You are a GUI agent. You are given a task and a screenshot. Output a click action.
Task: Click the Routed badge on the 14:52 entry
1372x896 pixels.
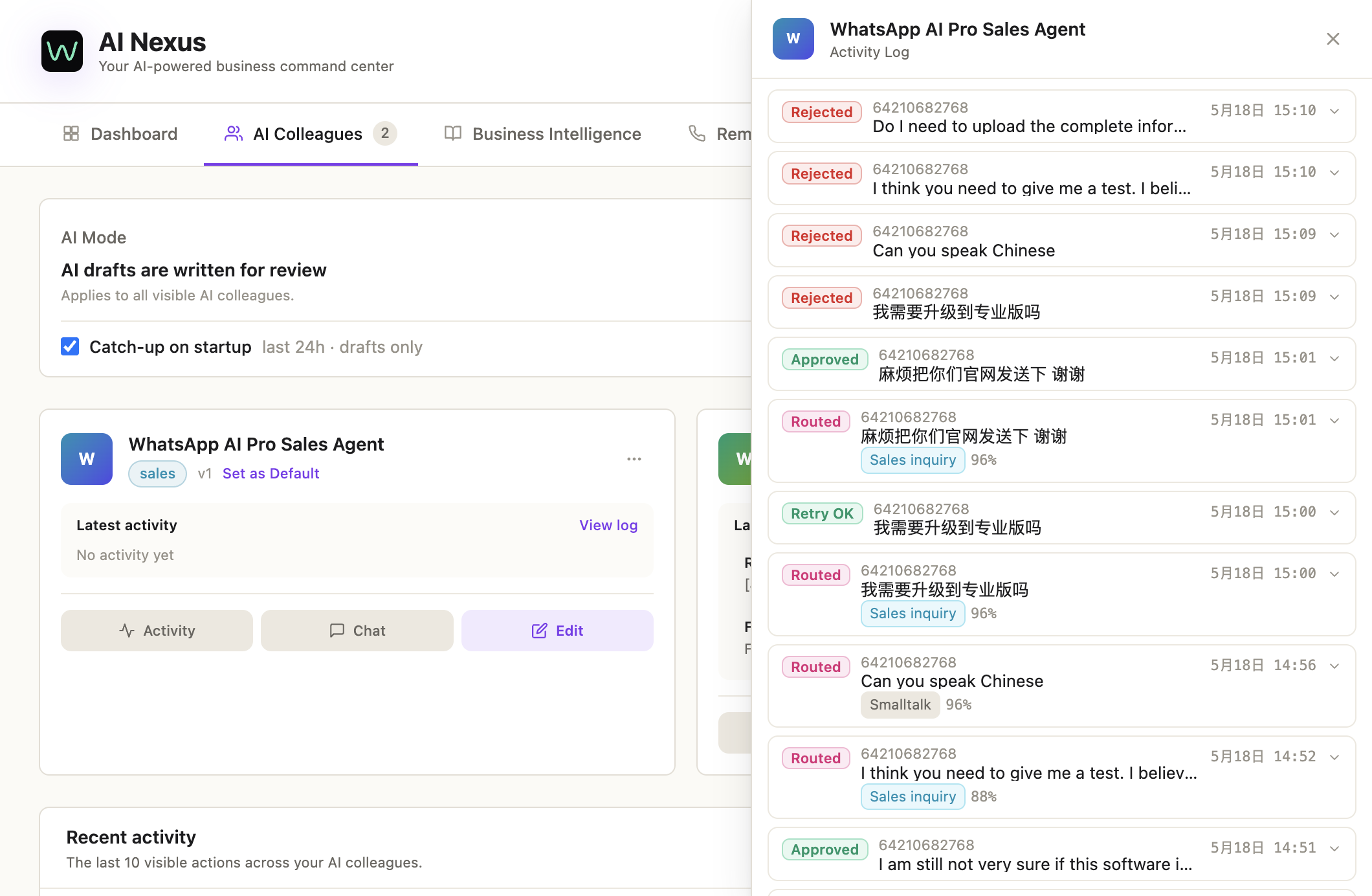tap(815, 758)
